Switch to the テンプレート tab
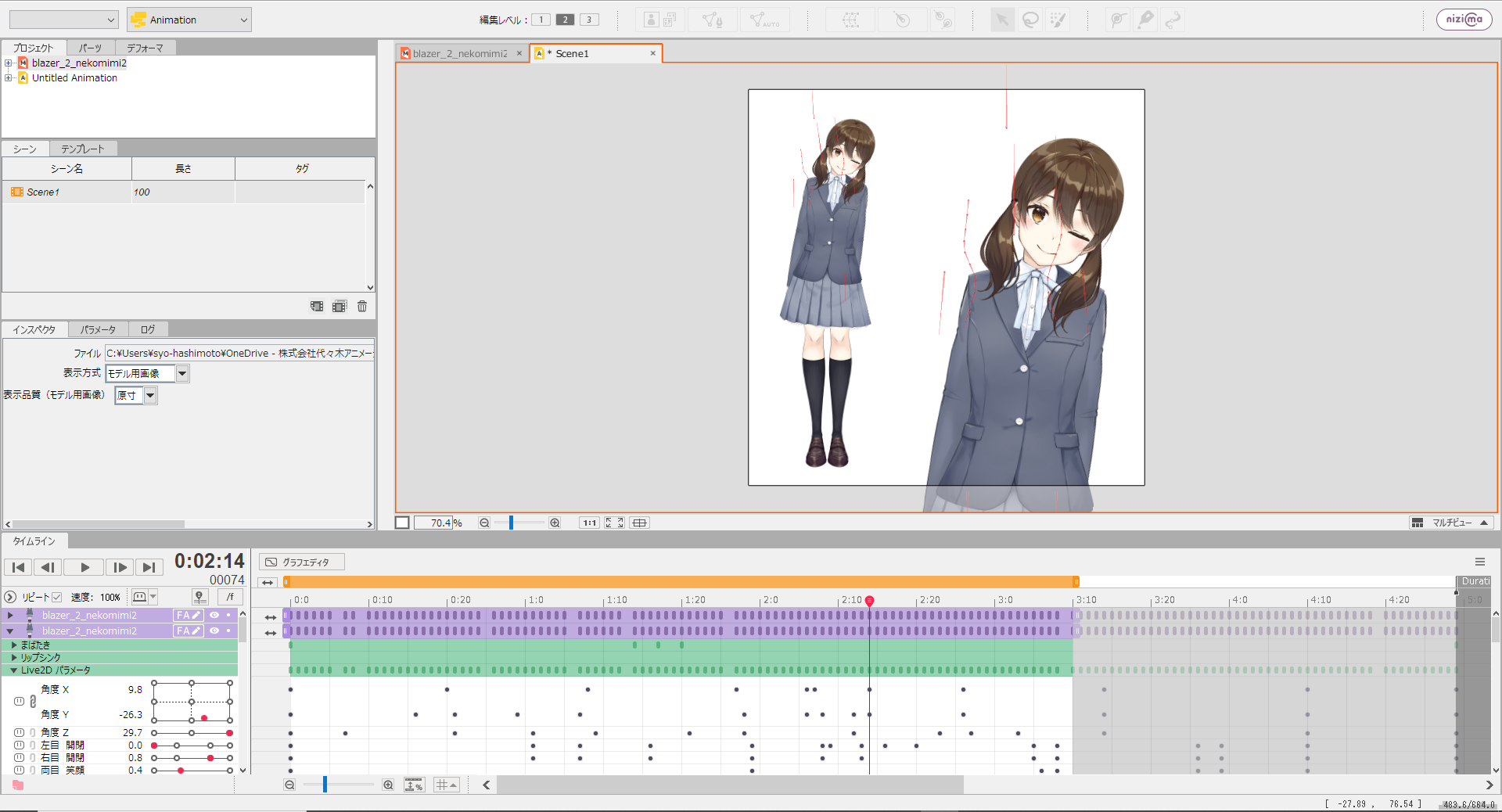The width and height of the screenshot is (1502, 812). pyautogui.click(x=83, y=149)
